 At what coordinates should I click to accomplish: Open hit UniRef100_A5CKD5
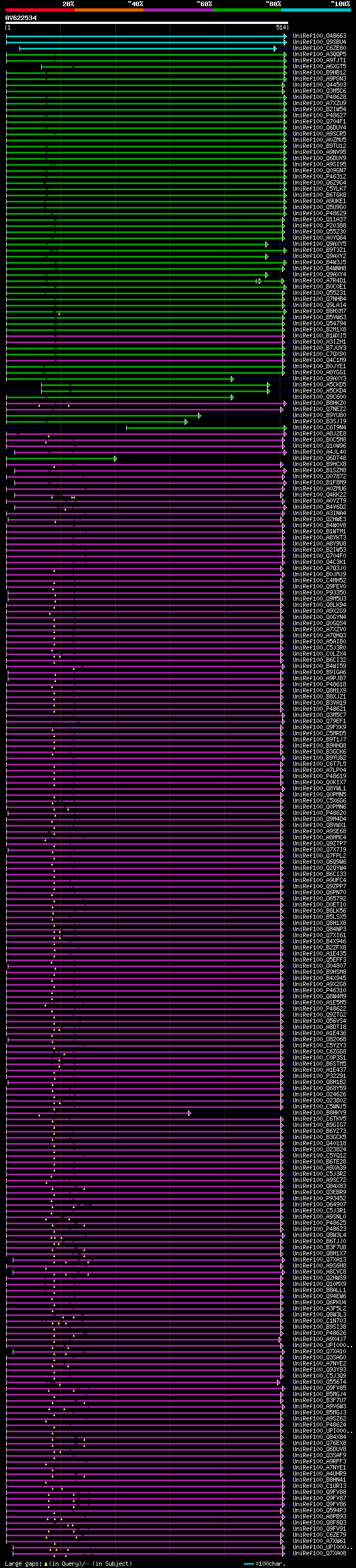click(319, 385)
